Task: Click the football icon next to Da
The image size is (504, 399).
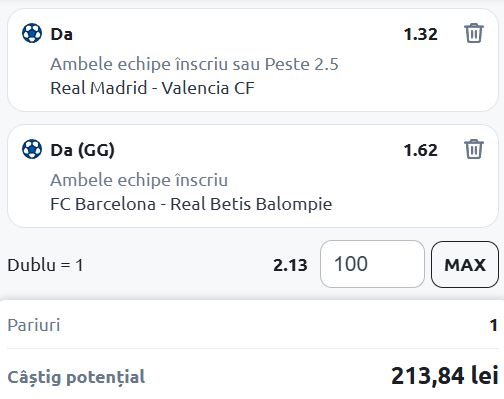Action: point(32,33)
